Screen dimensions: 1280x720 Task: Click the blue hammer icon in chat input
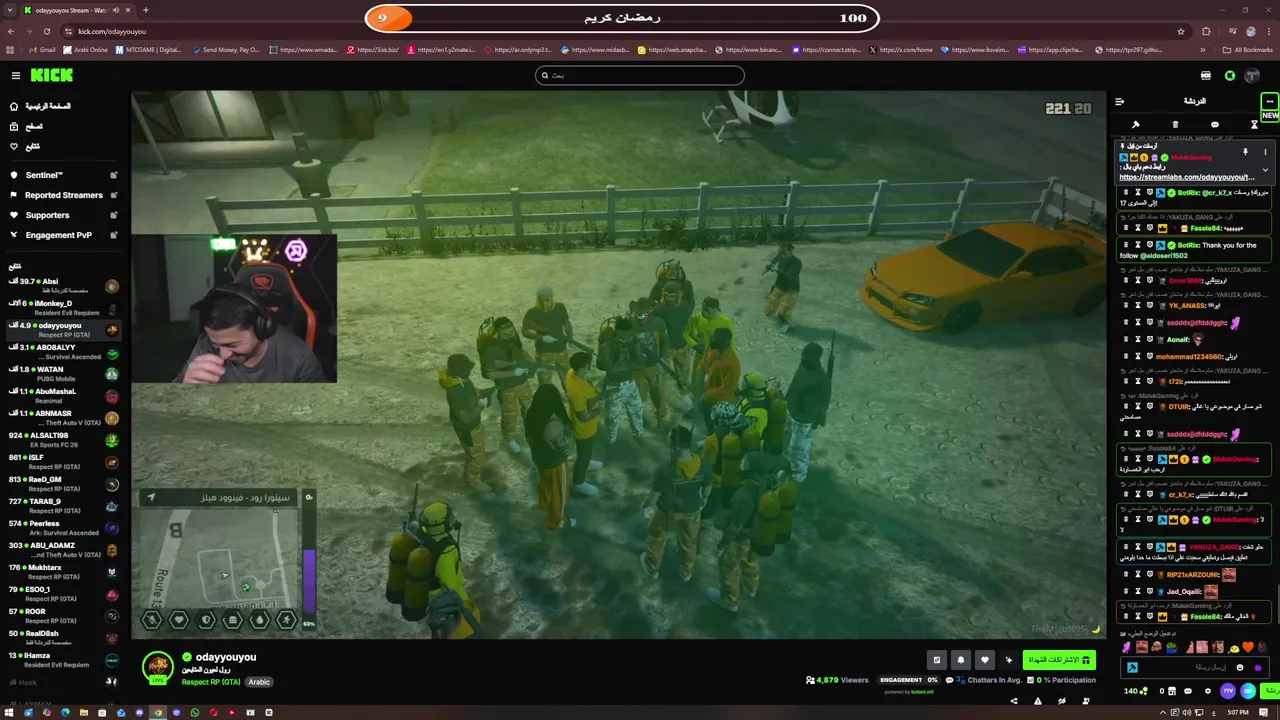(1132, 667)
